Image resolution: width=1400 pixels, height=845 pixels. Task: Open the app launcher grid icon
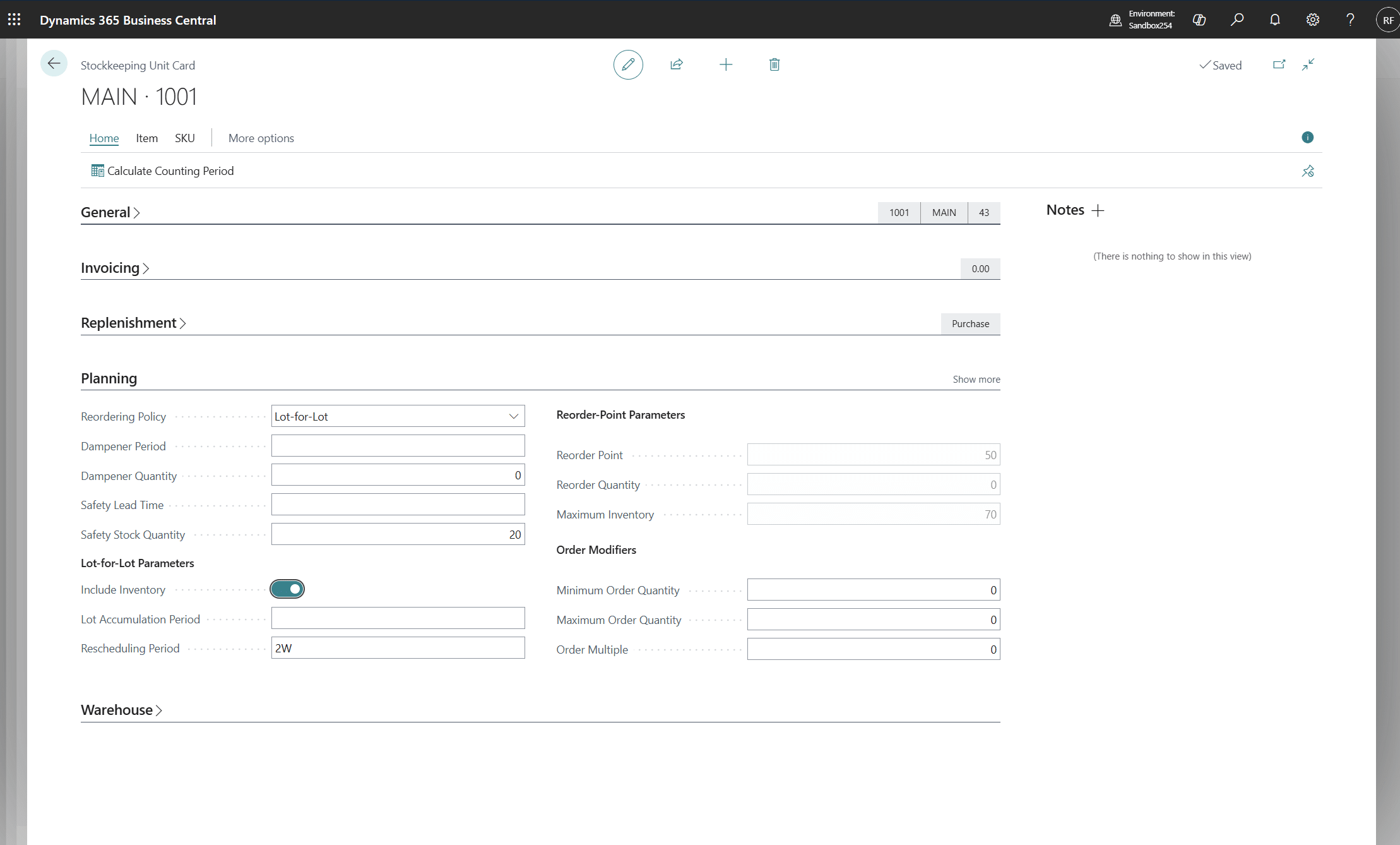point(14,20)
